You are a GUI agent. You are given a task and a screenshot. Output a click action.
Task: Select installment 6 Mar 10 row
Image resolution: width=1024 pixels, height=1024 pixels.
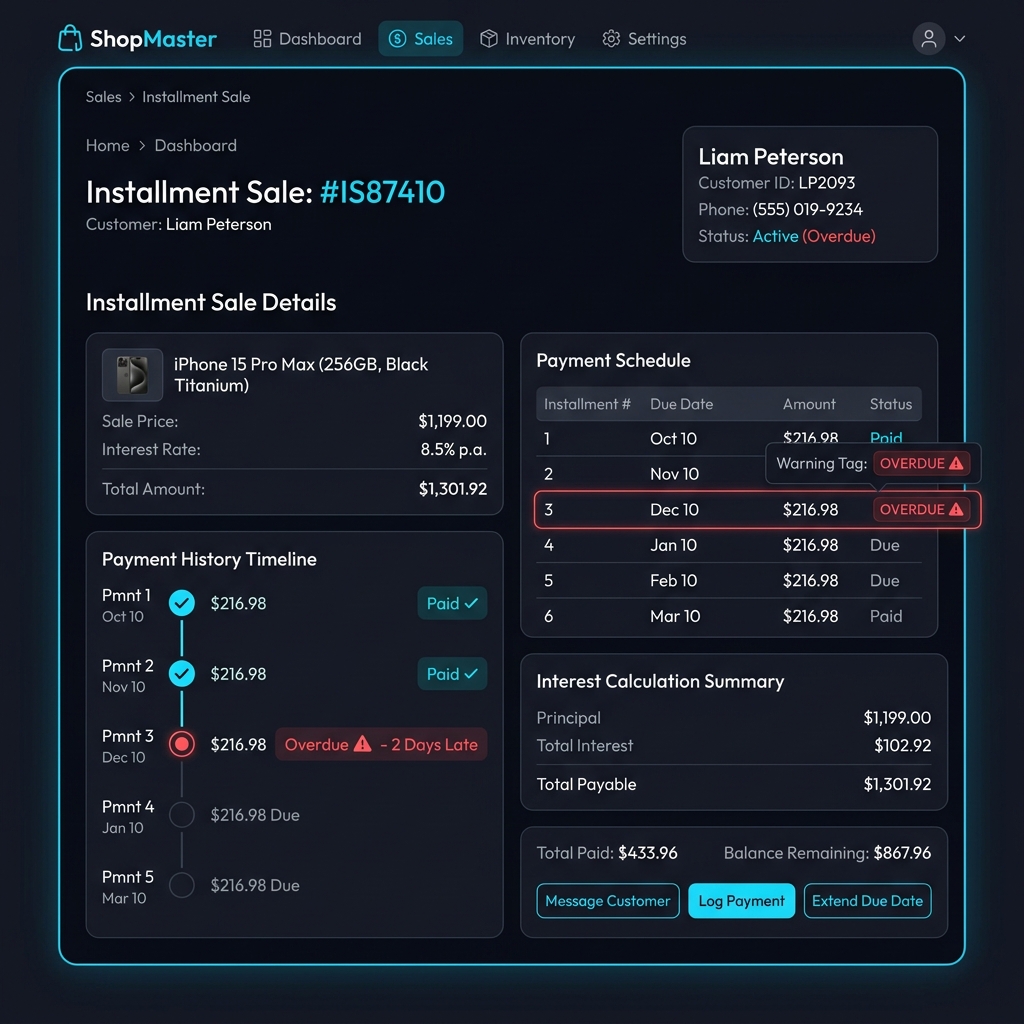coord(729,616)
